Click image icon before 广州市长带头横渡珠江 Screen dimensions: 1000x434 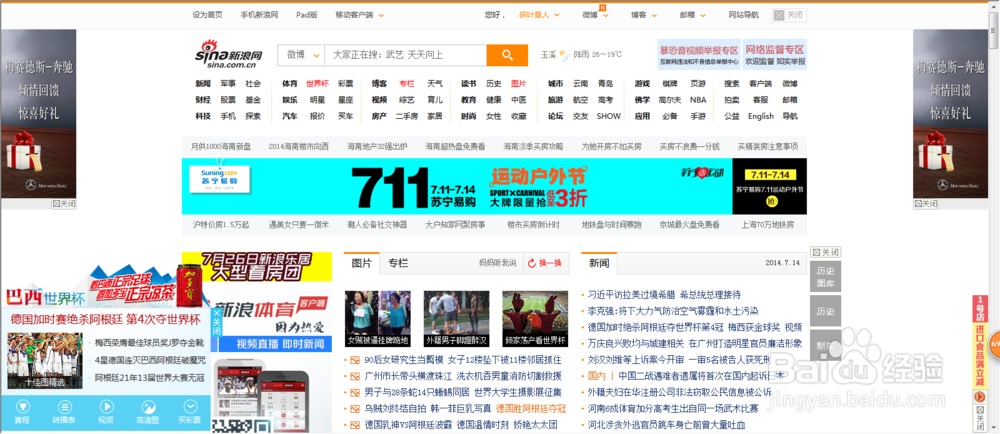[355, 376]
